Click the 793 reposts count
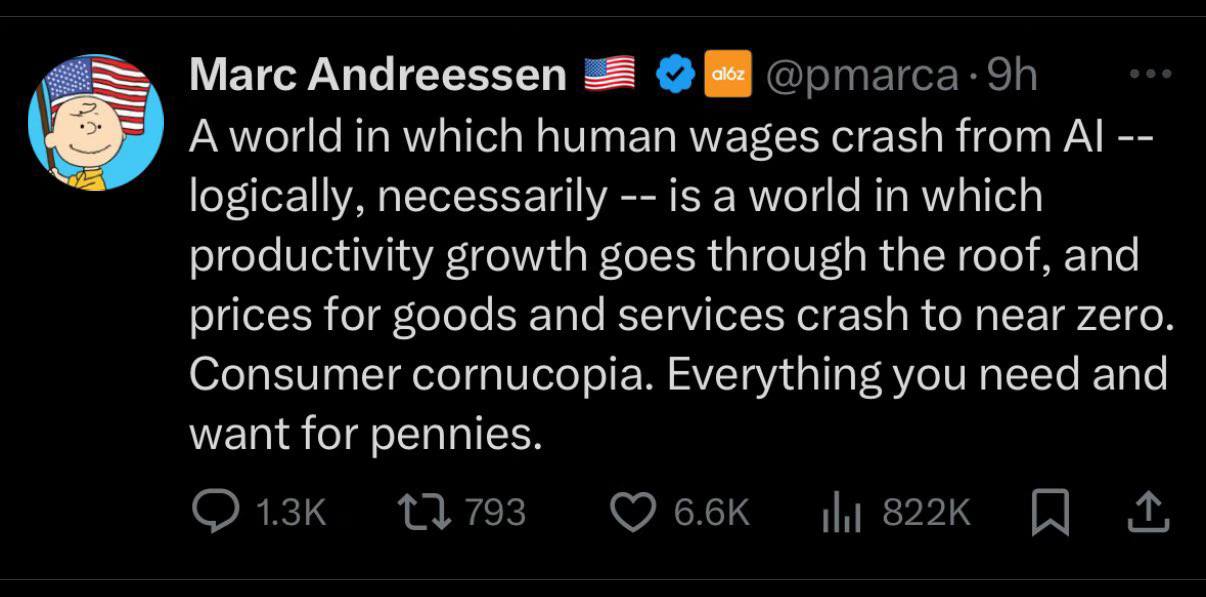The image size is (1206, 597). coord(495,512)
